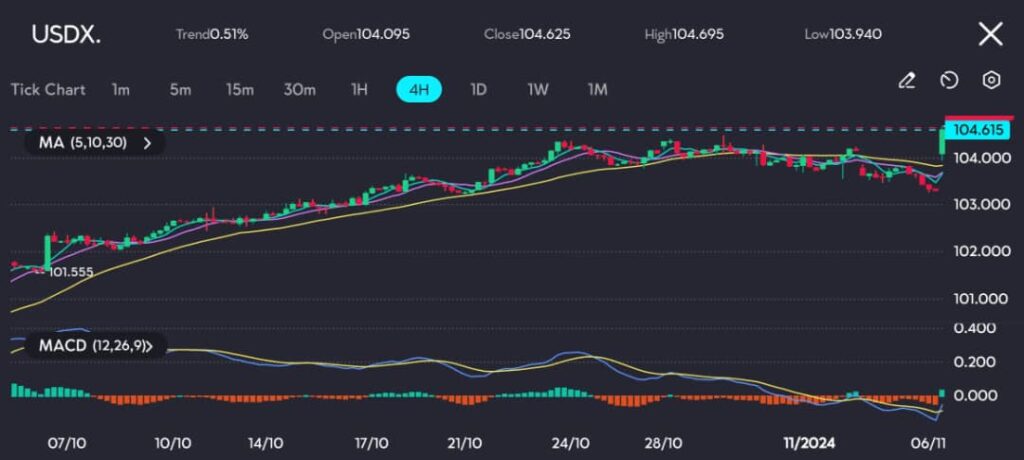Close the USDX chart panel
This screenshot has width=1024, height=460.
point(990,34)
